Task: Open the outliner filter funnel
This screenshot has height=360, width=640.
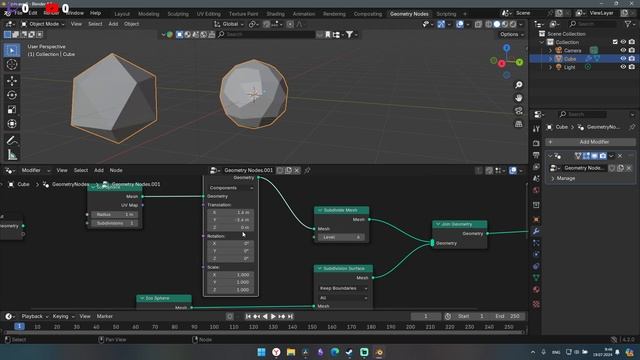Action: point(628,24)
